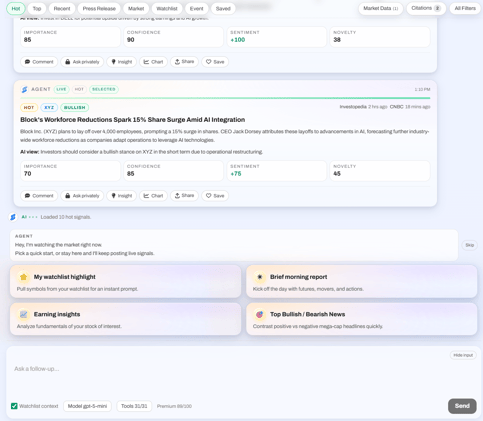Click the Novelty 38 metric box

(380, 37)
